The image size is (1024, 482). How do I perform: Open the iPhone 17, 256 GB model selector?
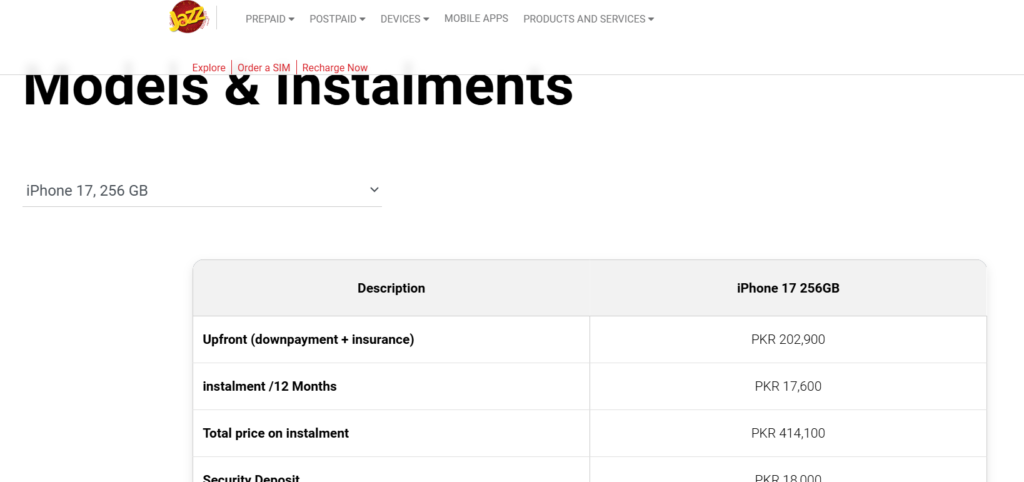(200, 190)
